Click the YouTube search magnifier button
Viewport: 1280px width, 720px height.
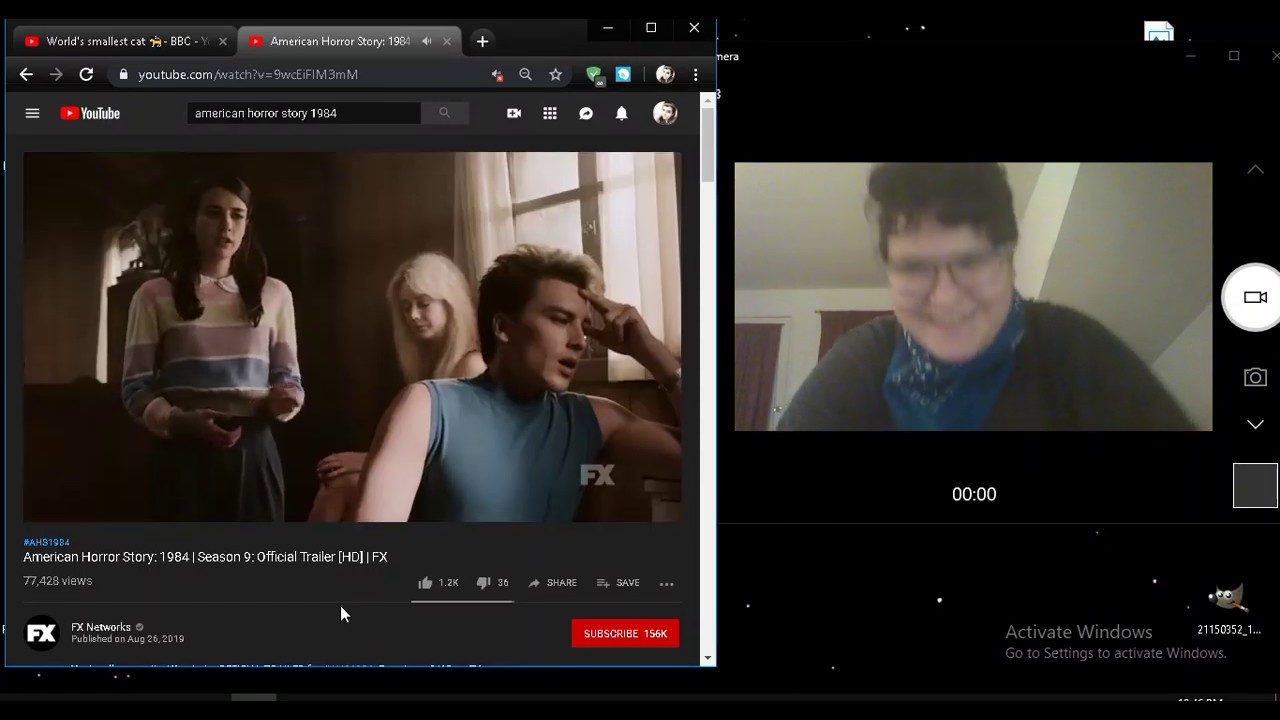[444, 113]
